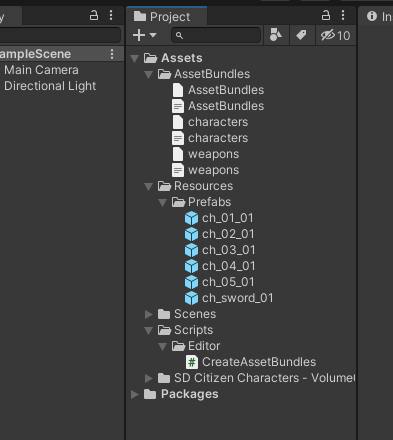Expand the Packages folder arrow

[x=135, y=394]
